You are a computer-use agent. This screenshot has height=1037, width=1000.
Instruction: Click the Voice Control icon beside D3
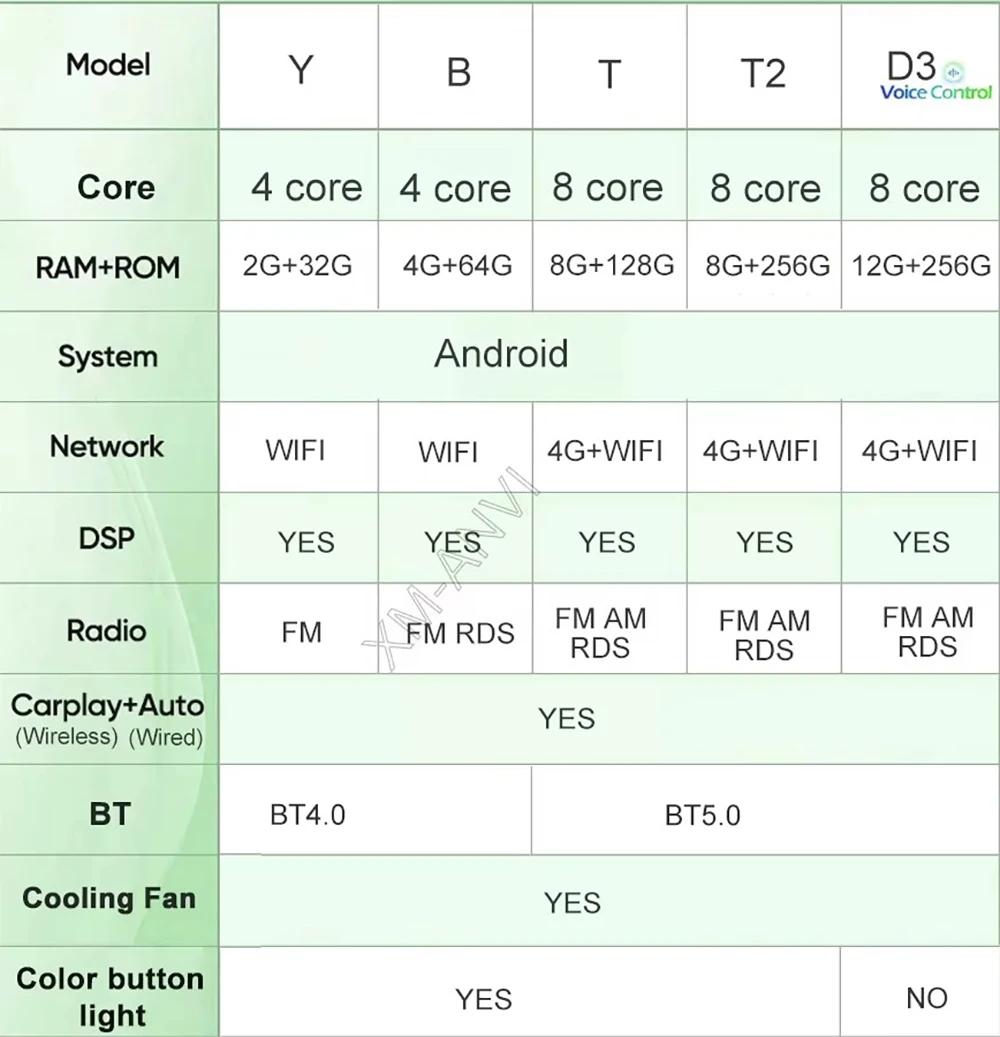[x=952, y=70]
